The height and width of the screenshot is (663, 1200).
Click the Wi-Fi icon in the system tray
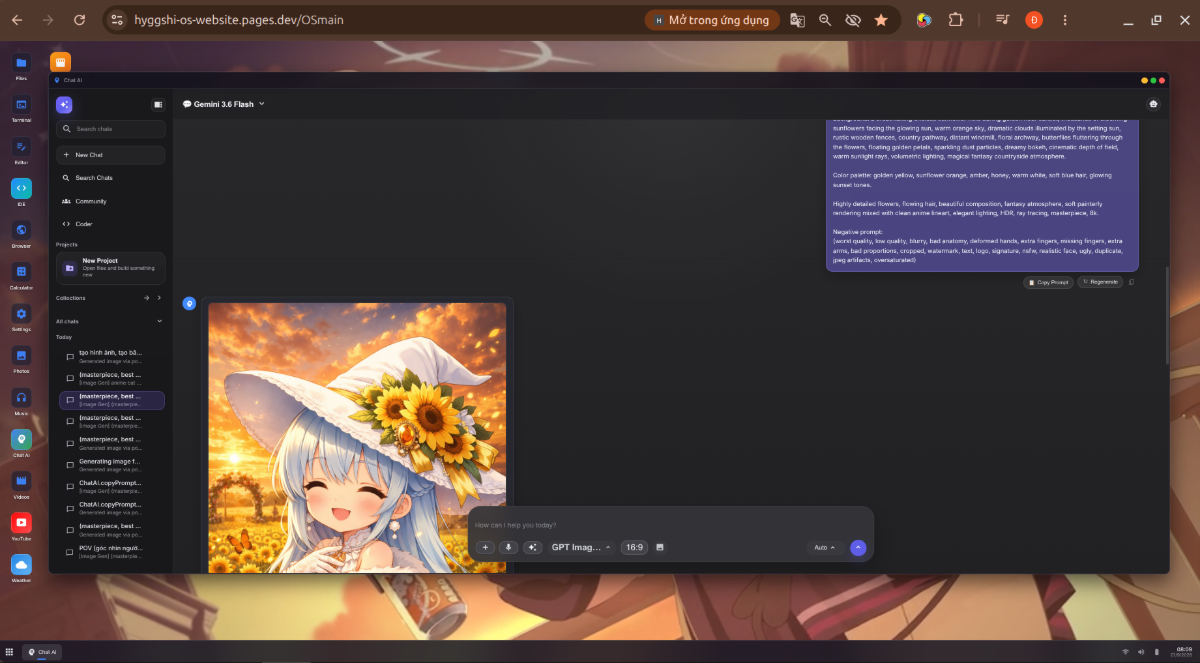pos(1124,652)
